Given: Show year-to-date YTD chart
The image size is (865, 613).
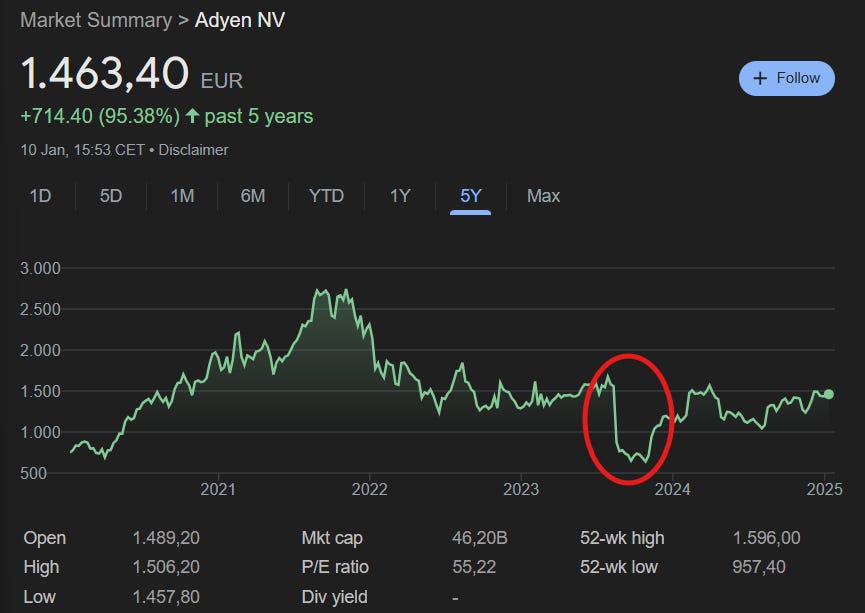Looking at the screenshot, I should tap(326, 196).
